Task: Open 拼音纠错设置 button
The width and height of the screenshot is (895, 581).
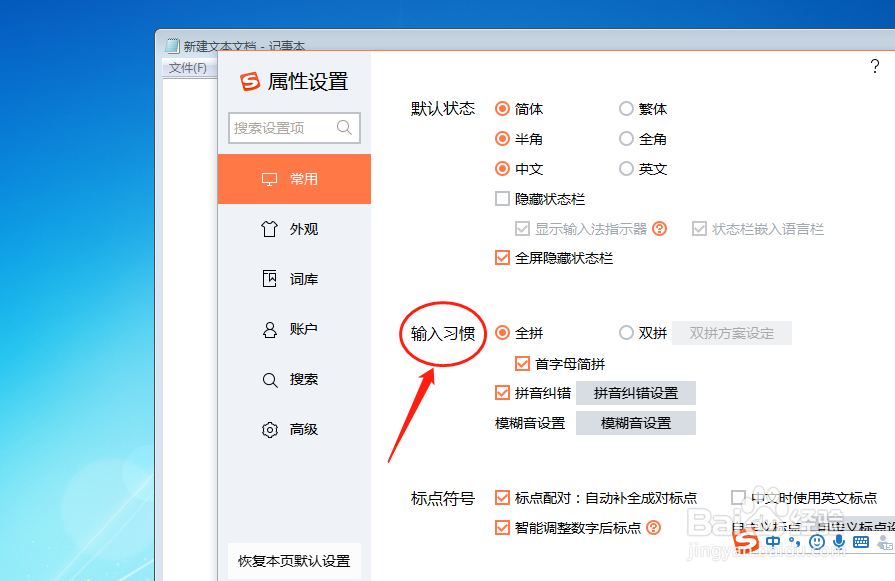Action: [x=636, y=393]
